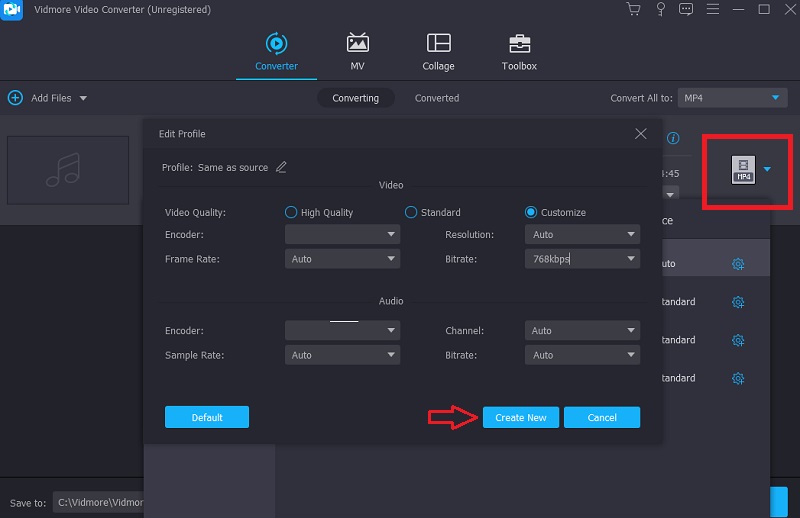800x518 pixels.
Task: Close the Edit Profile dialog
Action: (641, 133)
